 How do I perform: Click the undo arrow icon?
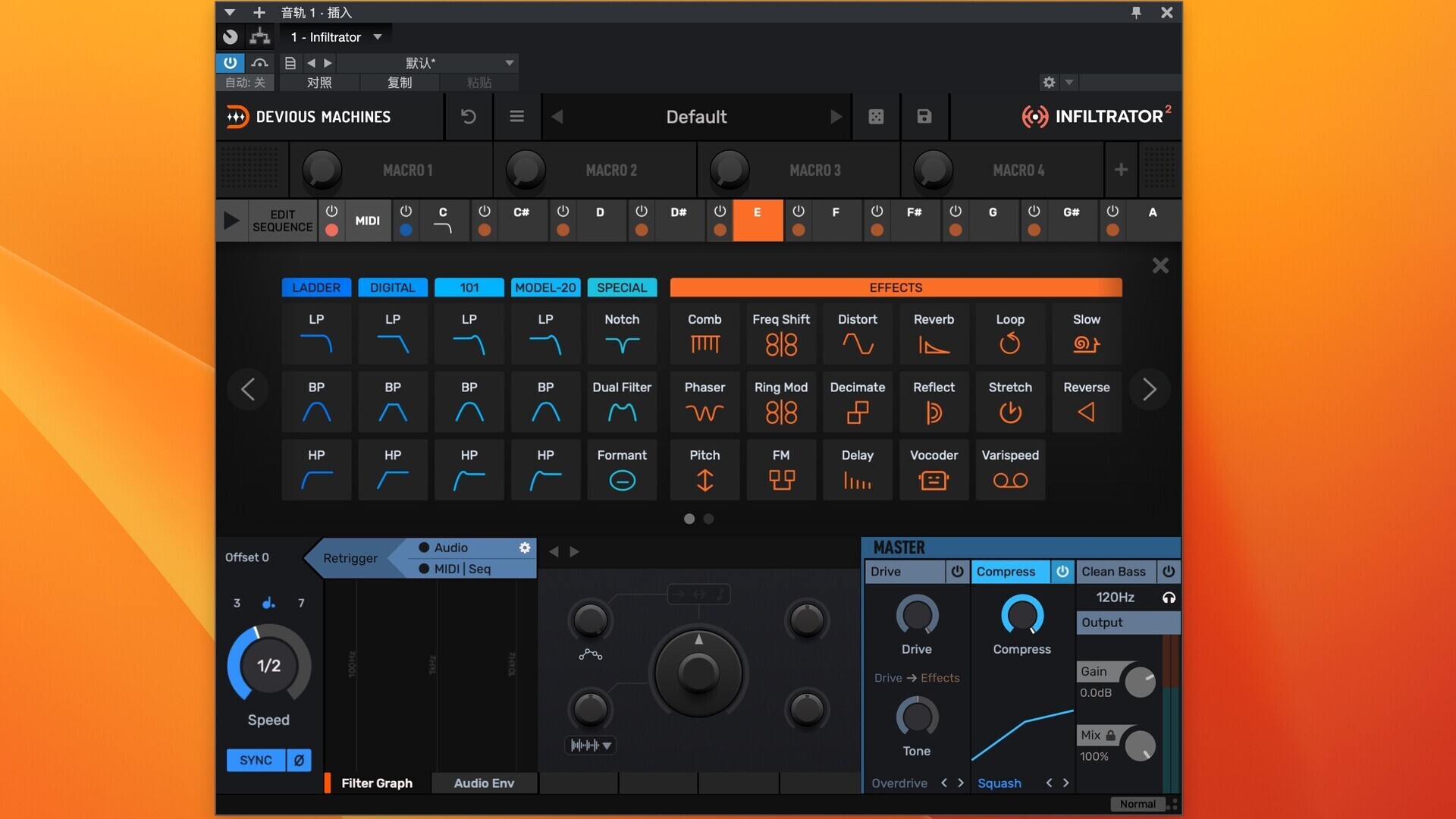[469, 117]
